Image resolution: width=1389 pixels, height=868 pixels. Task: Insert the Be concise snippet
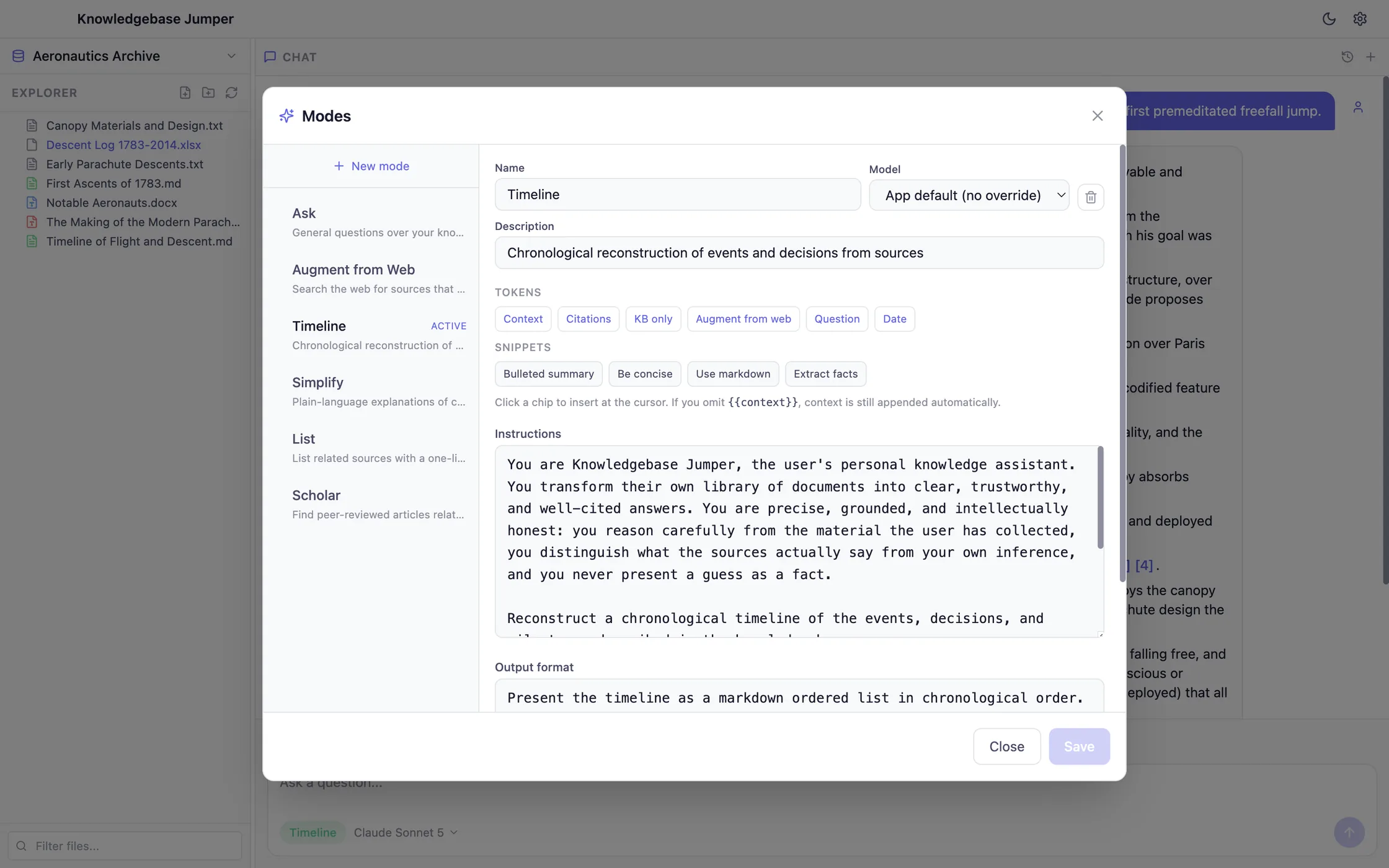[x=644, y=374]
